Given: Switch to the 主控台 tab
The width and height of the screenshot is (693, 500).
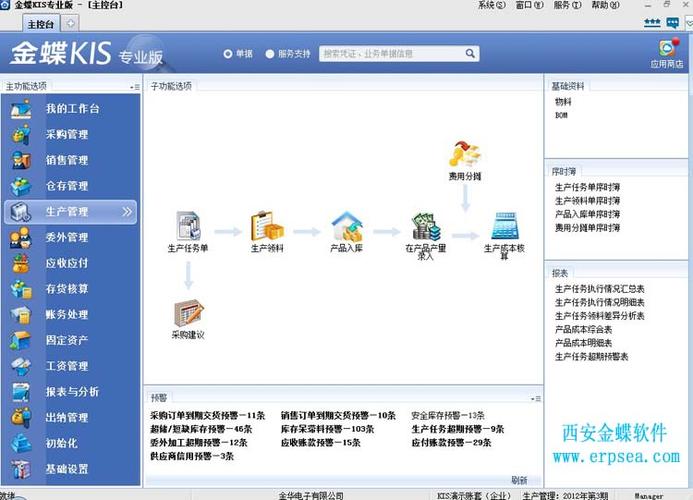Looking at the screenshot, I should point(41,24).
